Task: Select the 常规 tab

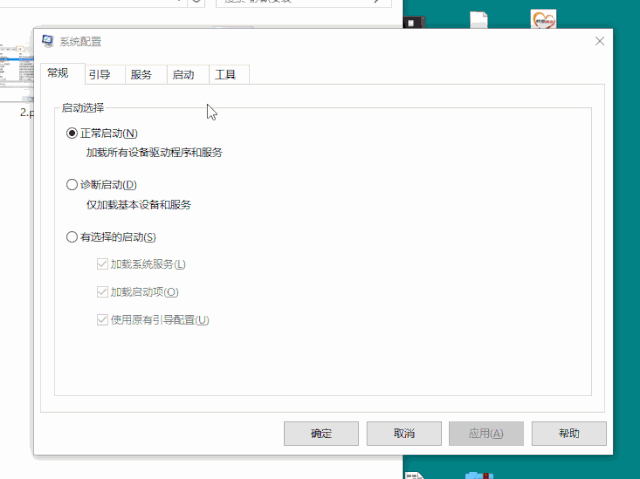Action: (63, 73)
